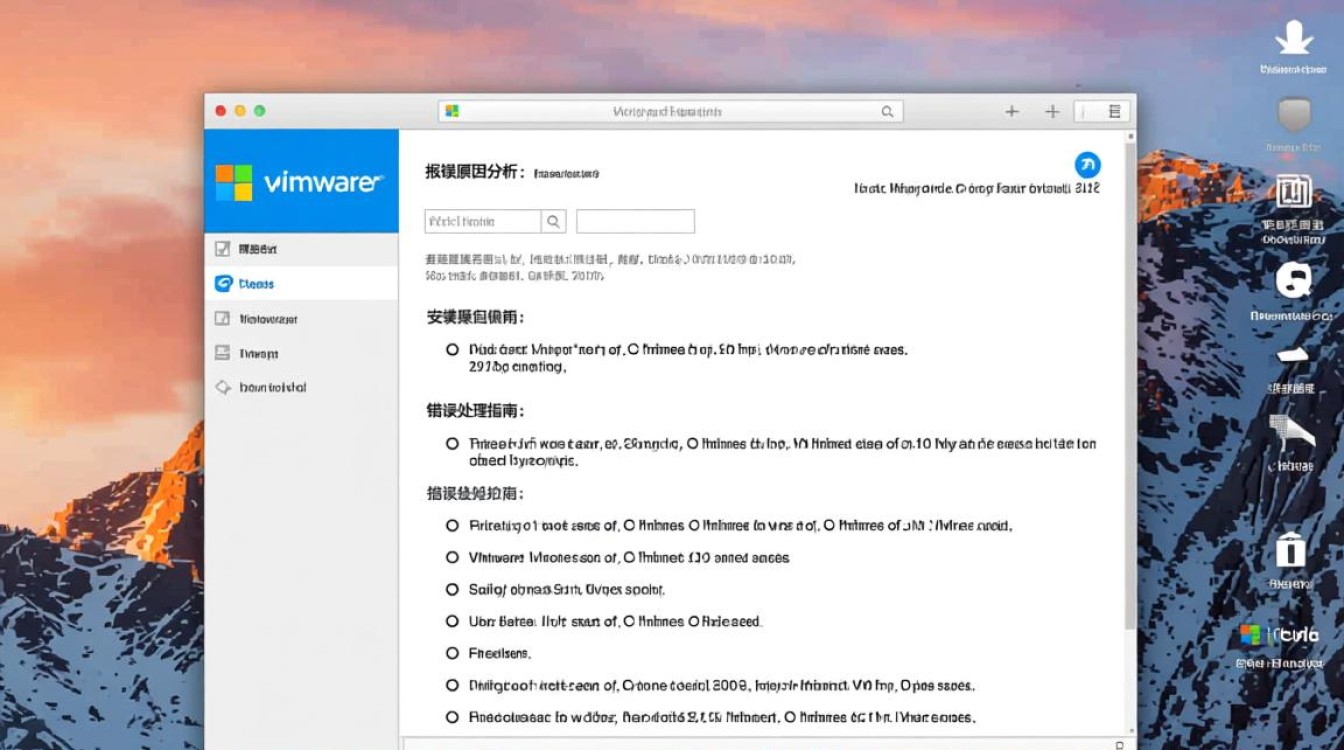This screenshot has width=1344, height=750.
Task: Click the first plus button in the title bar
Action: [1012, 112]
